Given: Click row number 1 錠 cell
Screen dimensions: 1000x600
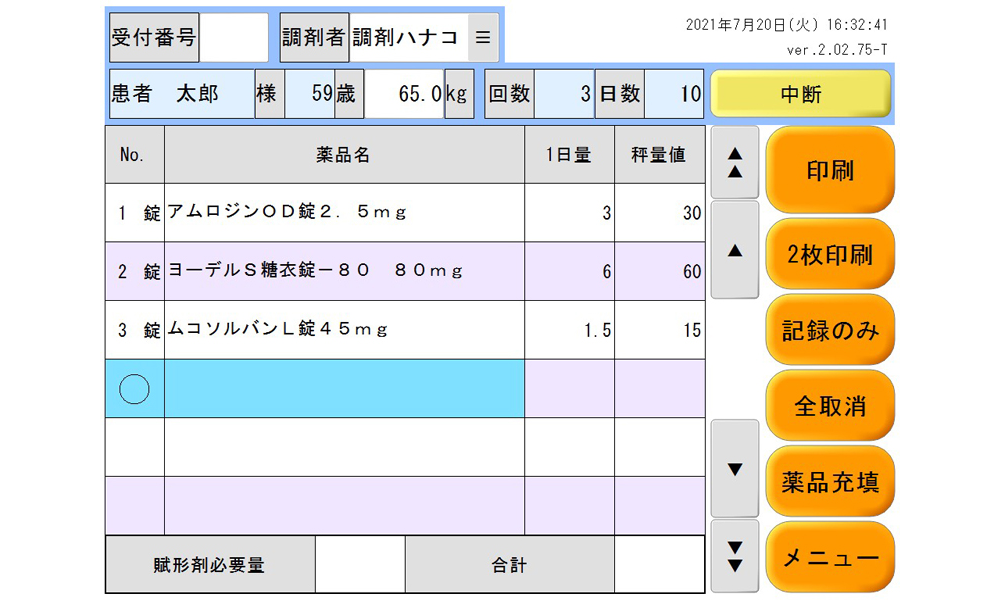Looking at the screenshot, I should click(135, 212).
